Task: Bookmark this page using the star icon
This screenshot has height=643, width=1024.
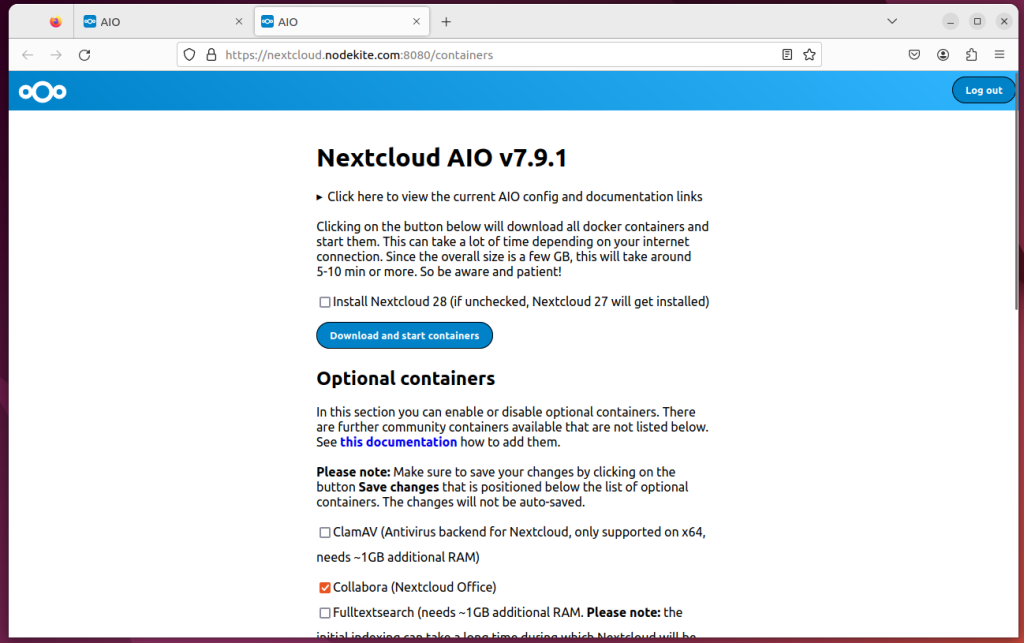Action: tap(809, 54)
